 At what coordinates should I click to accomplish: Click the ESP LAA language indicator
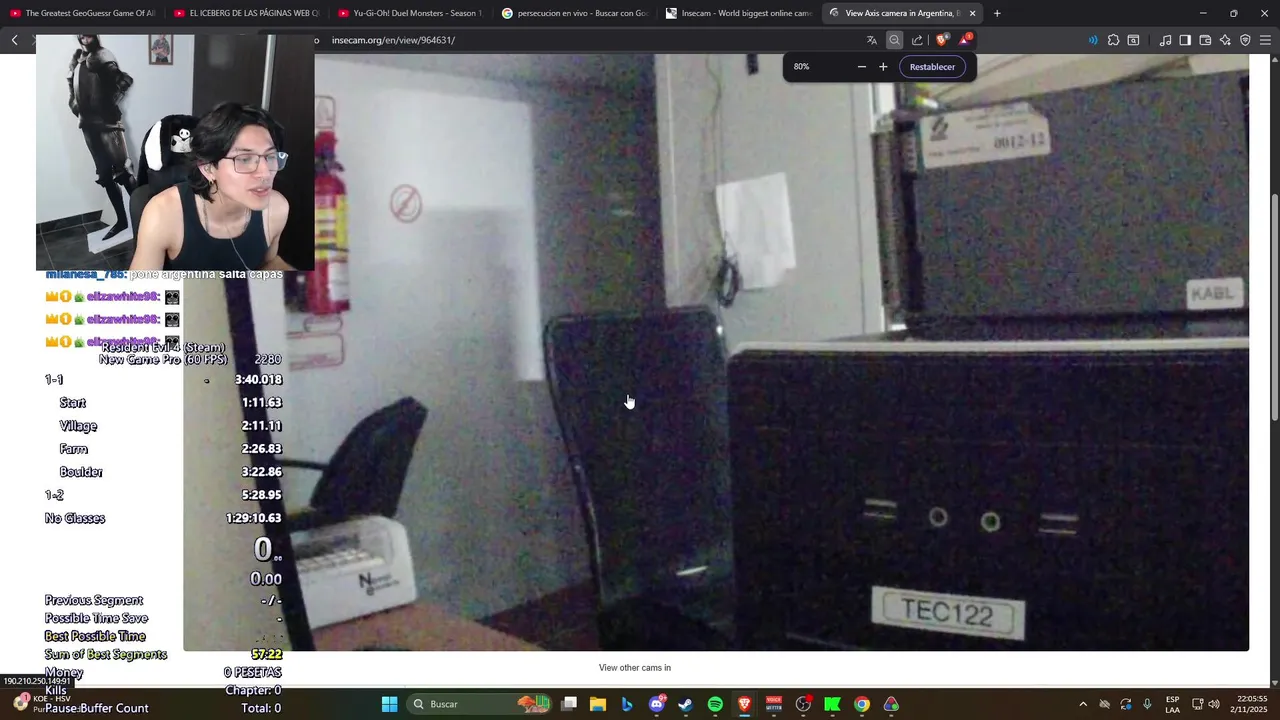(1172, 704)
